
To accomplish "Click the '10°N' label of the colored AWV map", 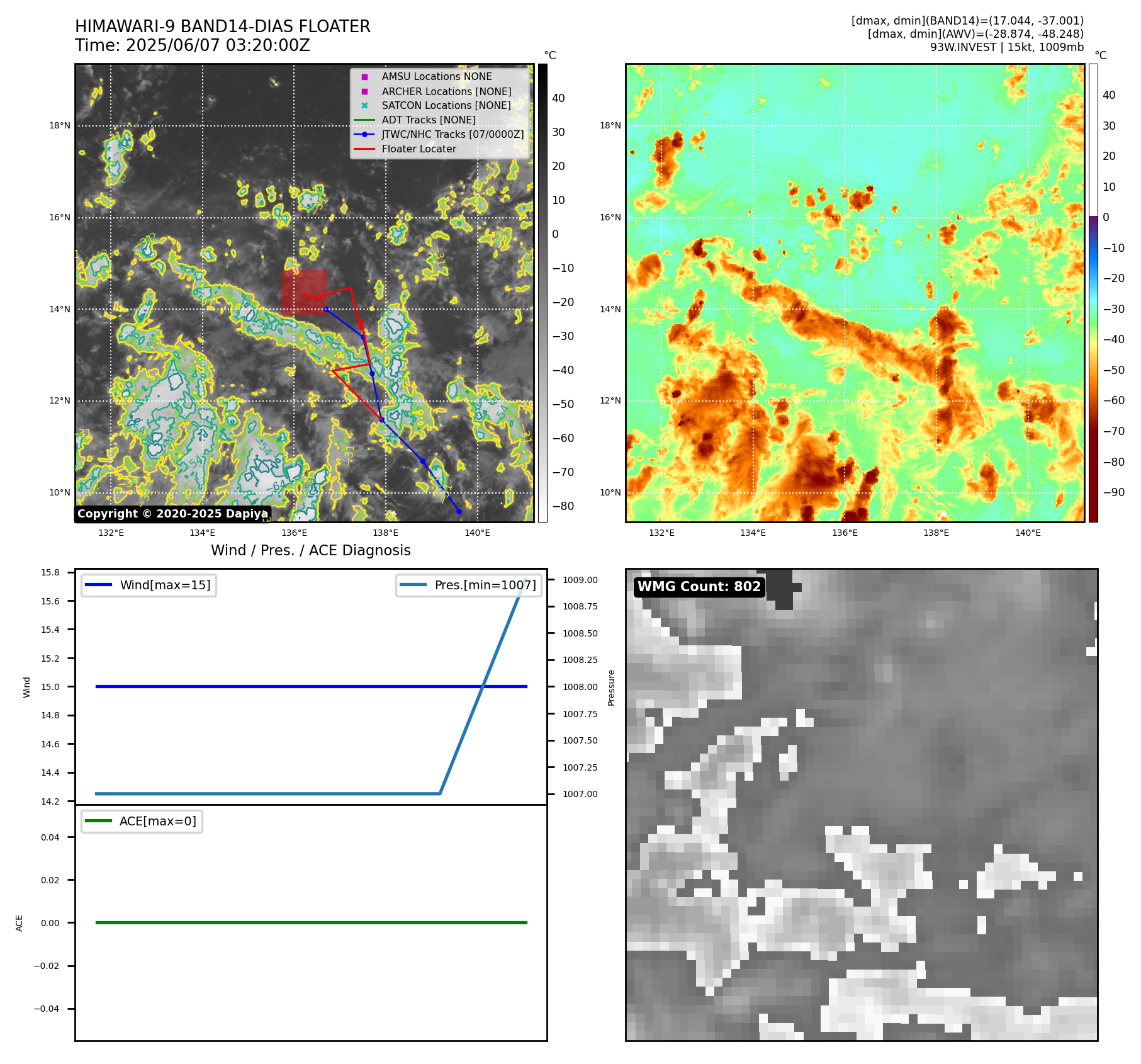I will (610, 492).
